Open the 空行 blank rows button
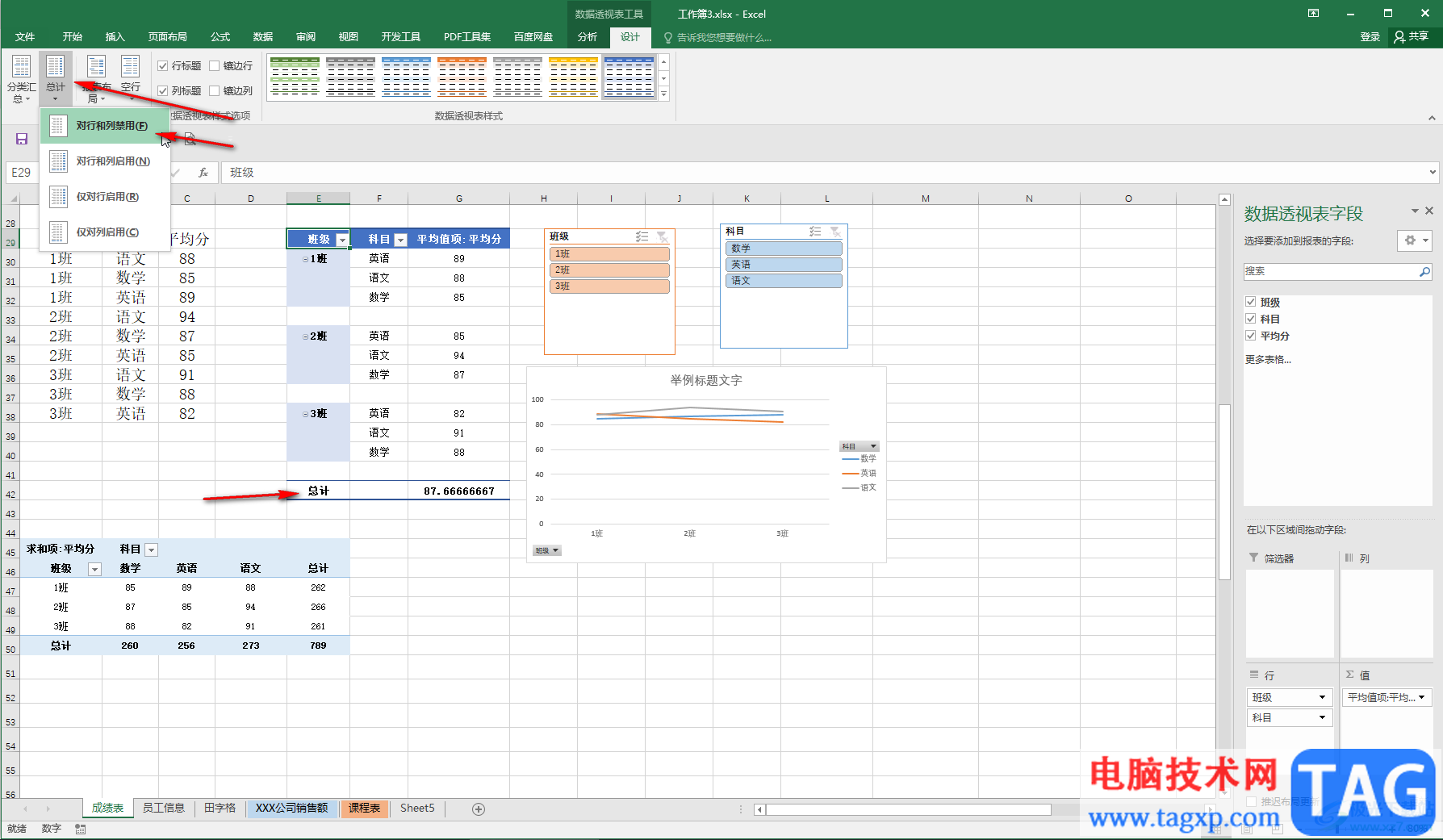The height and width of the screenshot is (840, 1443). pos(130,78)
